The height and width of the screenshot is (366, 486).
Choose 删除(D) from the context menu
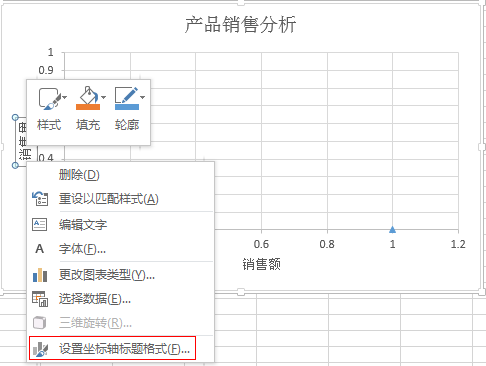[121, 175]
